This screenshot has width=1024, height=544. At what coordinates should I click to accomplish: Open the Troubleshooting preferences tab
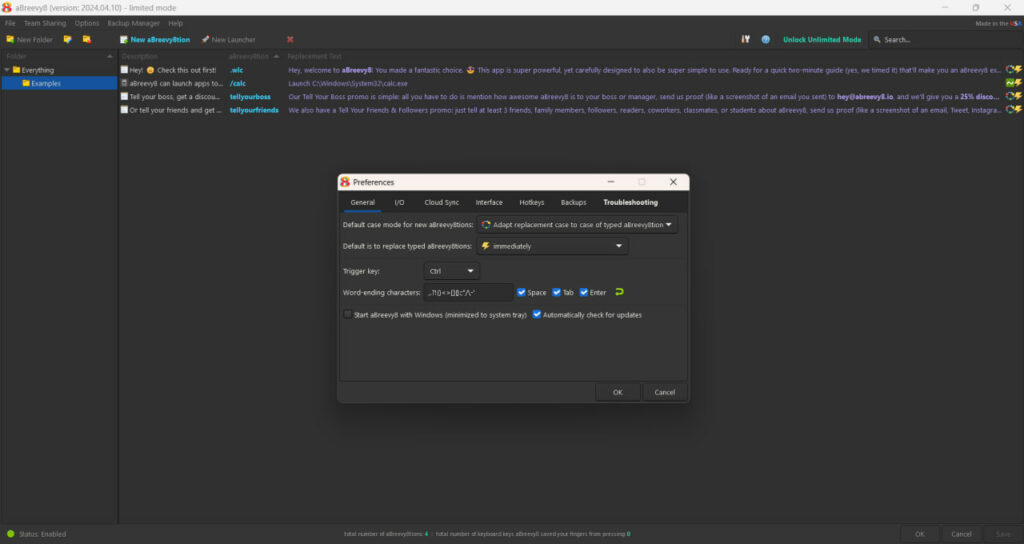tap(630, 202)
